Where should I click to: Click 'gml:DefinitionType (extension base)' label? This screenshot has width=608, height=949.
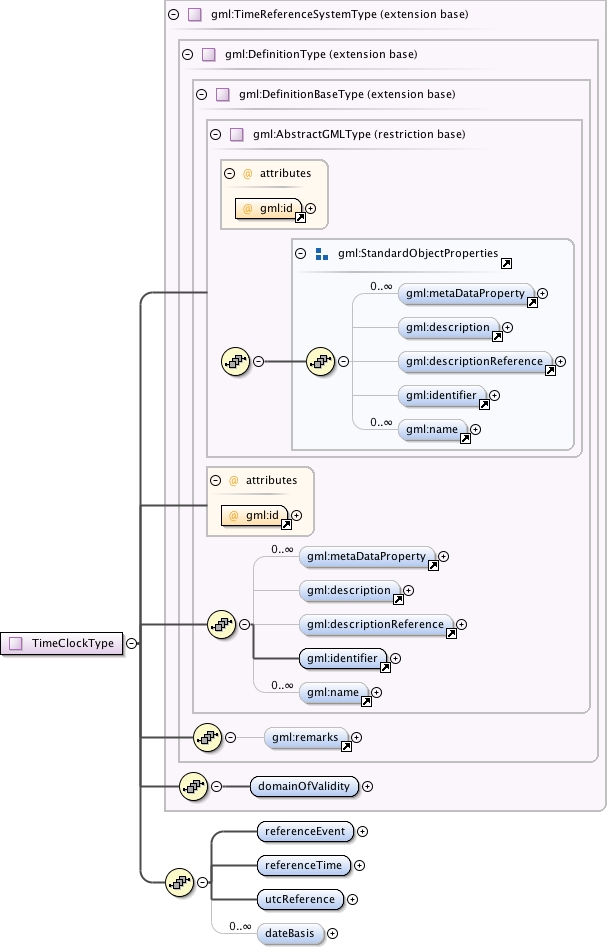tap(321, 54)
